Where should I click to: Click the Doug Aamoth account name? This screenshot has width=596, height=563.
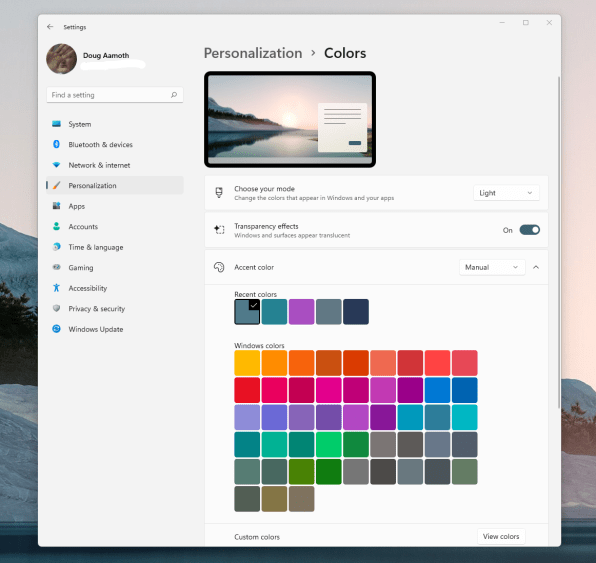coord(106,56)
